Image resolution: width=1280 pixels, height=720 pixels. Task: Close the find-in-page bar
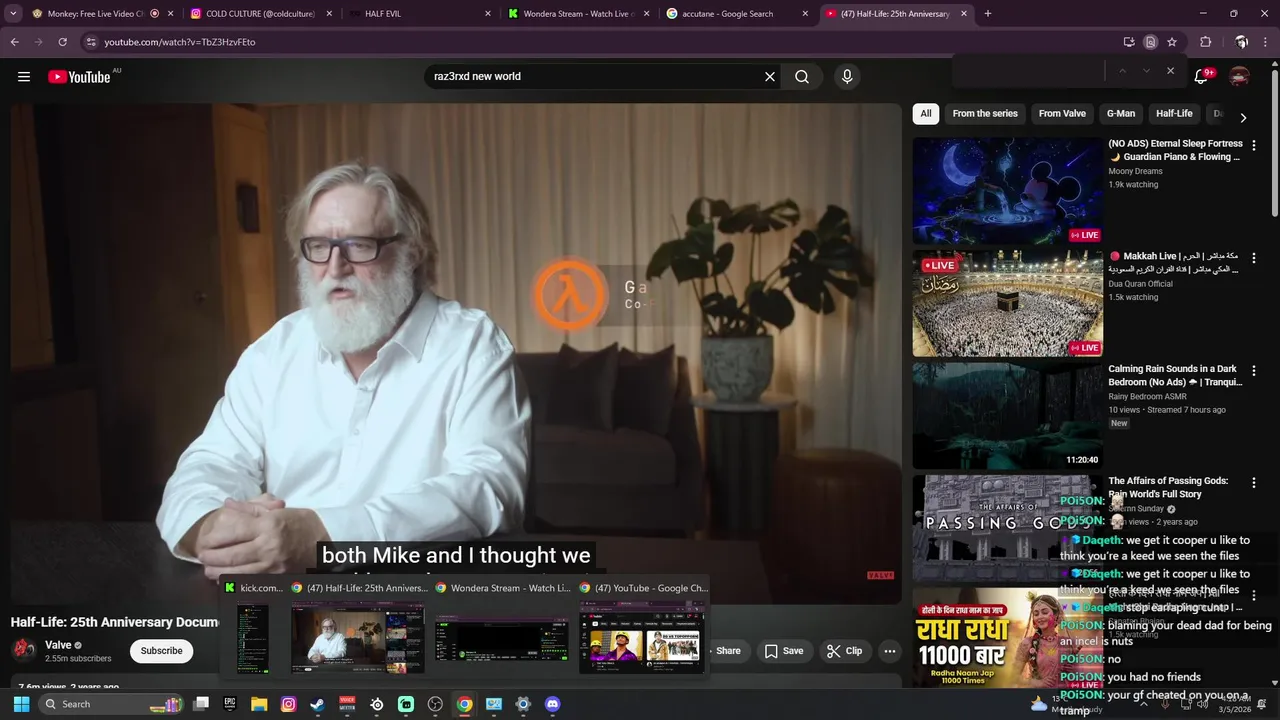(1170, 71)
